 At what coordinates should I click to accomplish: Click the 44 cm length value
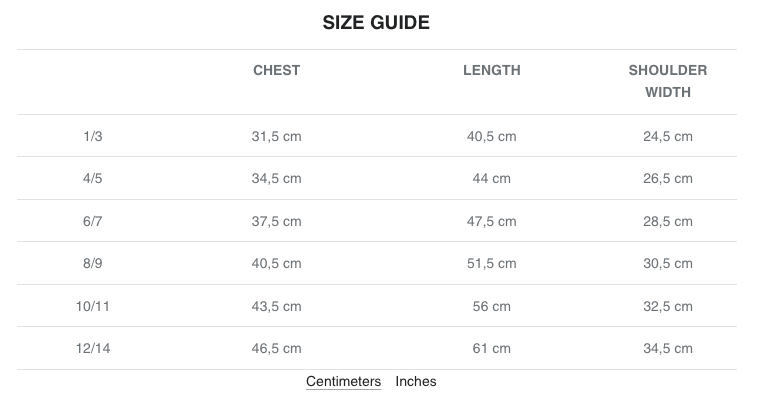pyautogui.click(x=491, y=178)
